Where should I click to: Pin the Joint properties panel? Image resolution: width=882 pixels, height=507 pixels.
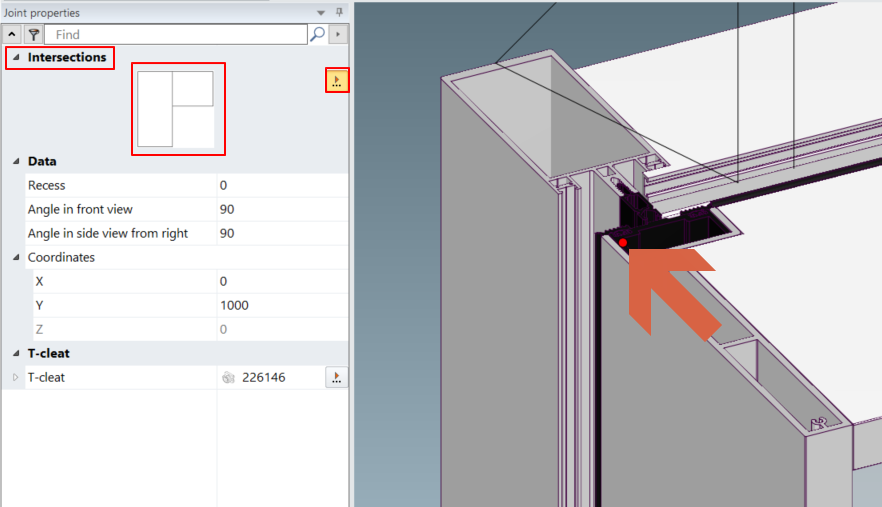(x=339, y=12)
